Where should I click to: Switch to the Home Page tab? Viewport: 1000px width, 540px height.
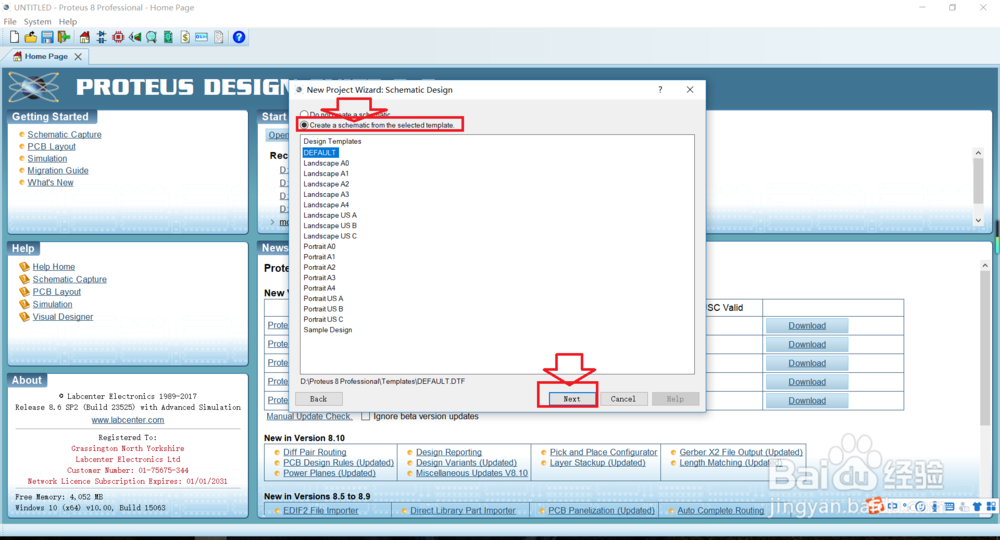pos(46,56)
